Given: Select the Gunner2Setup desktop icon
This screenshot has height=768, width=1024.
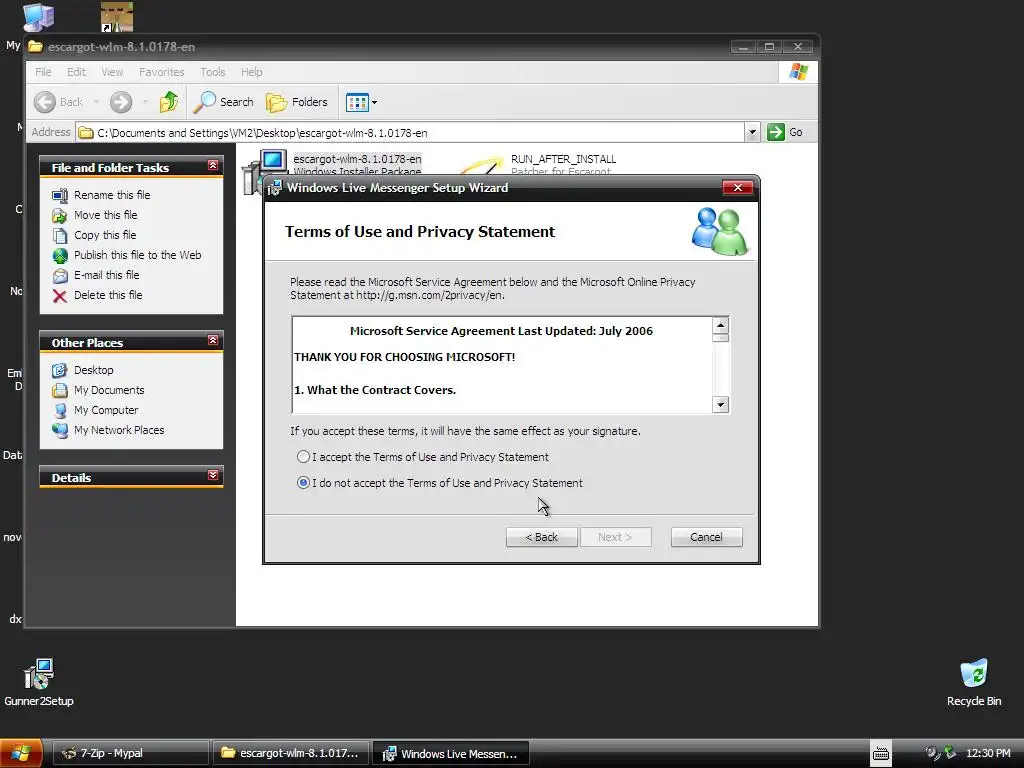Looking at the screenshot, I should [x=39, y=682].
